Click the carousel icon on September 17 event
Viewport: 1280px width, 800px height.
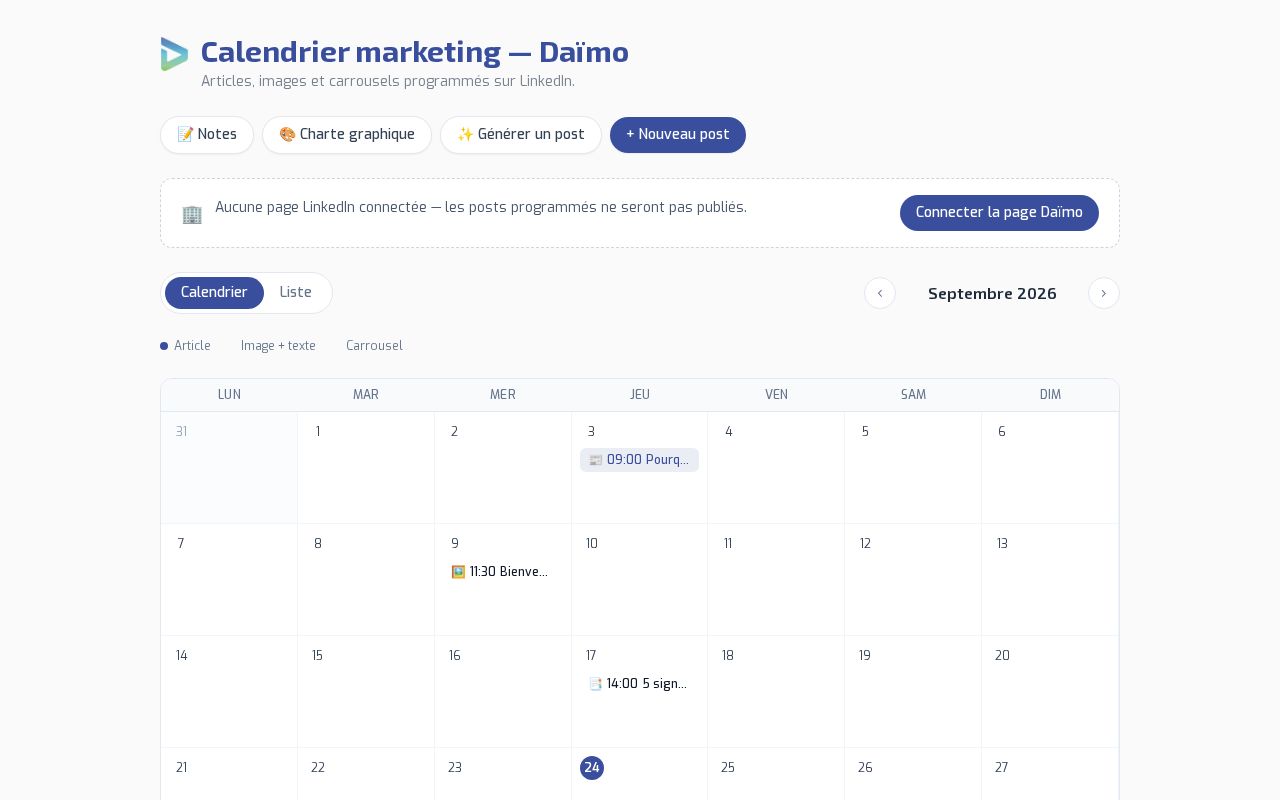tap(596, 684)
